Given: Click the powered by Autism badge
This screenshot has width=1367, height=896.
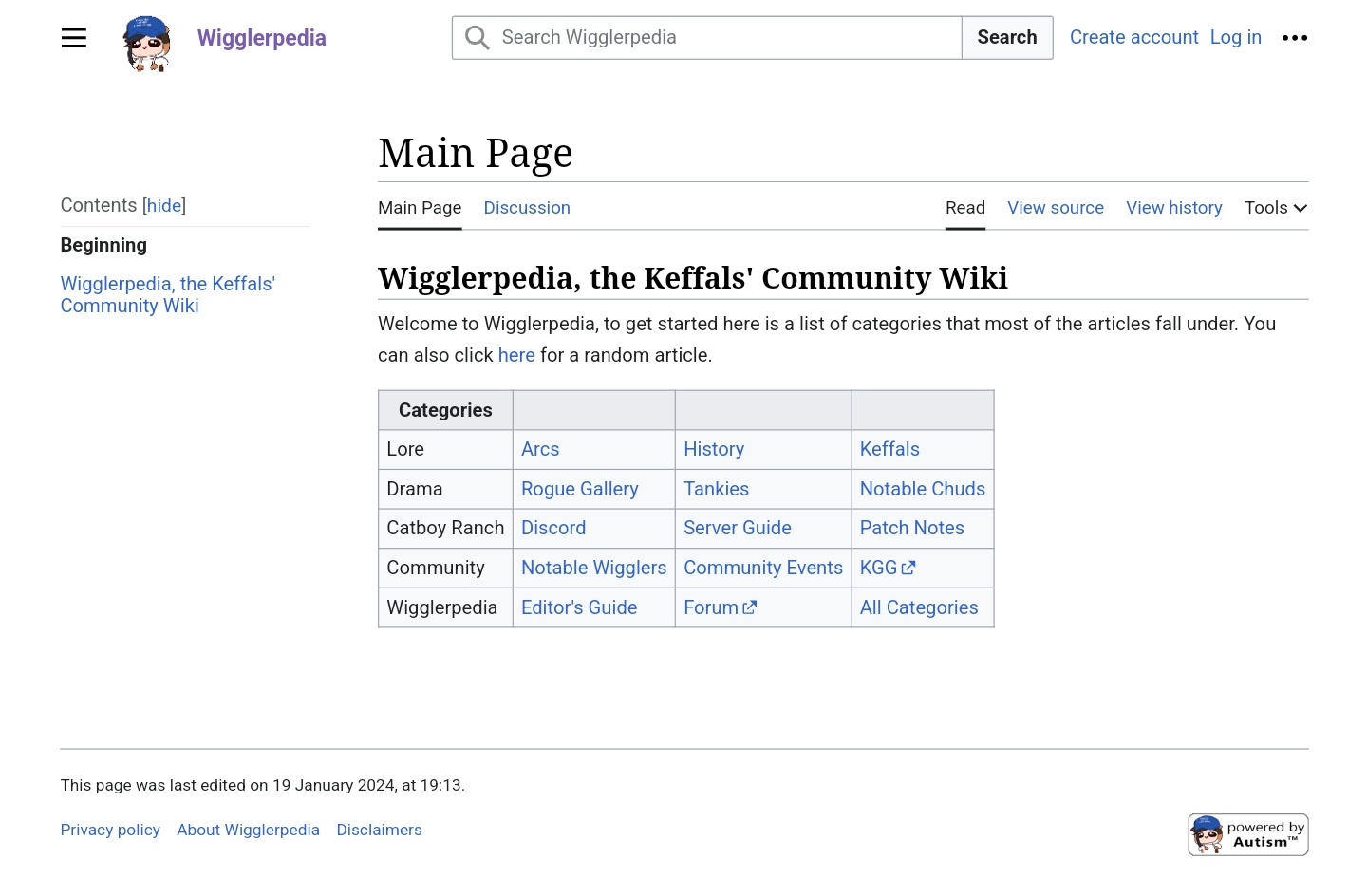Looking at the screenshot, I should click(x=1248, y=834).
